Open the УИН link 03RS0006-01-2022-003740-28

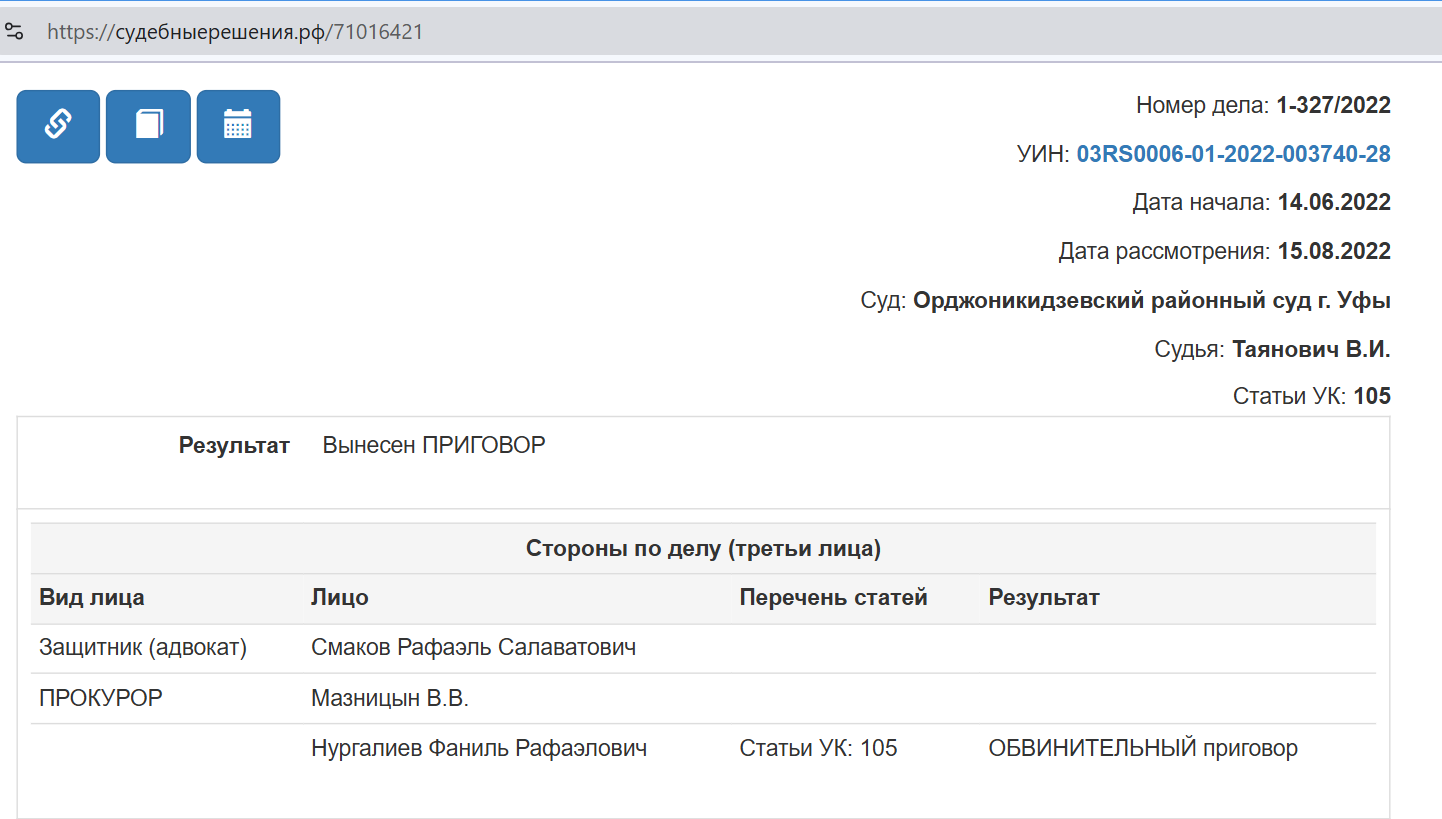tap(1233, 154)
